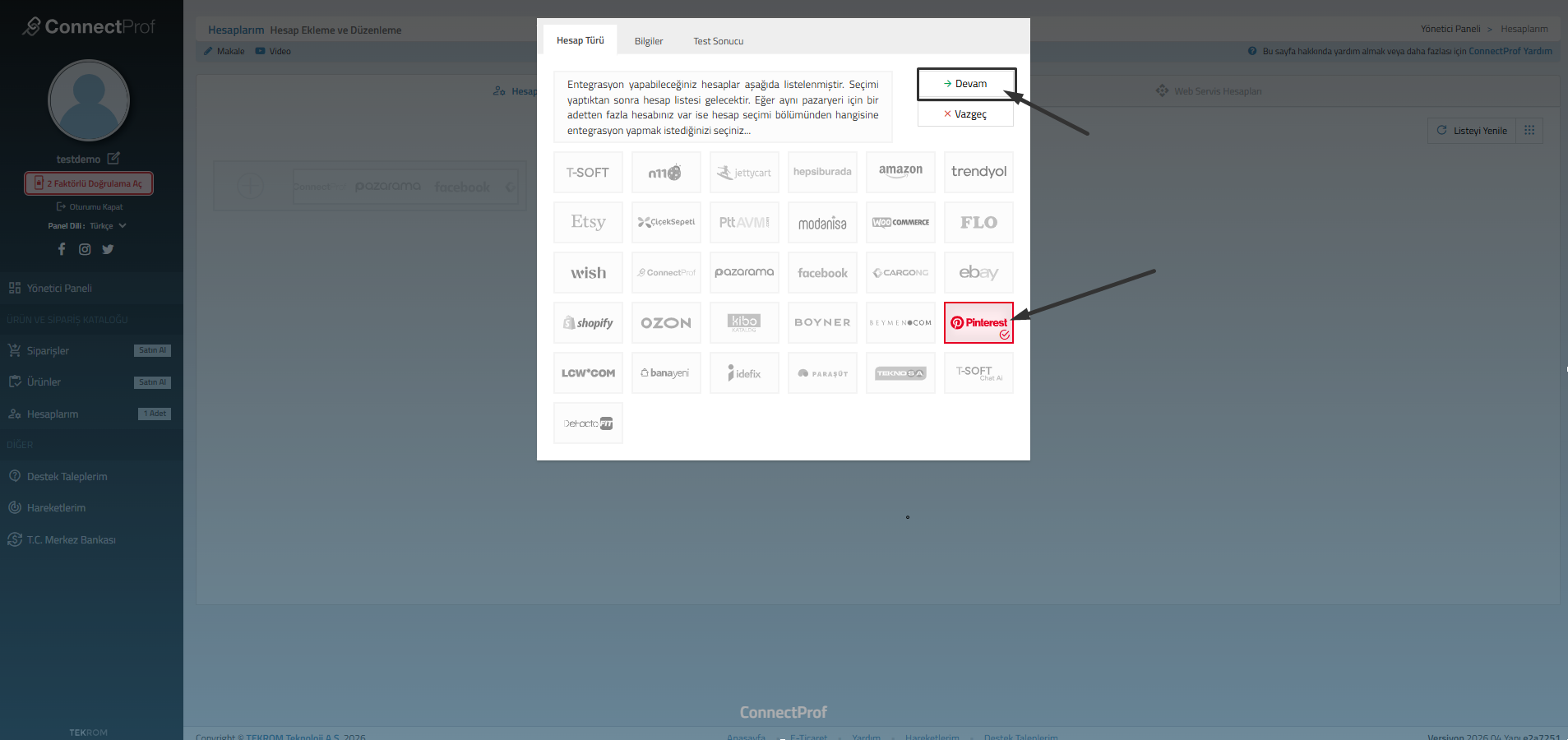
Task: Click the Listeyi Yenile refresh button
Action: click(x=1472, y=131)
